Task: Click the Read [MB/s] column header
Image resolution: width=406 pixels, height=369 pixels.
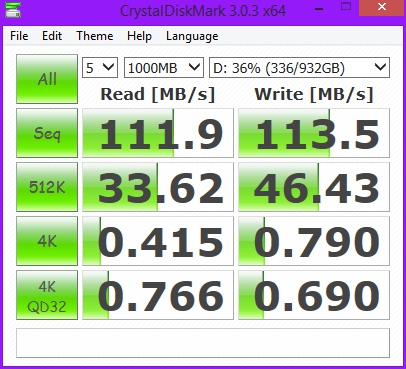Action: point(158,94)
